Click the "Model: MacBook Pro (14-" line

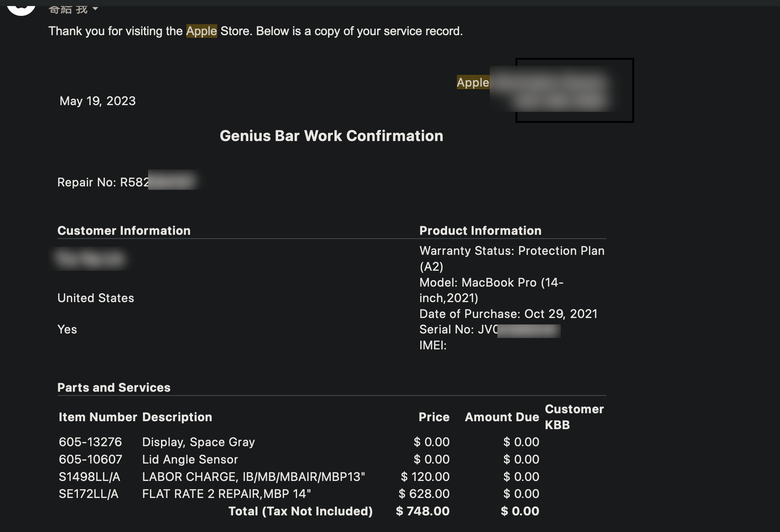point(491,282)
